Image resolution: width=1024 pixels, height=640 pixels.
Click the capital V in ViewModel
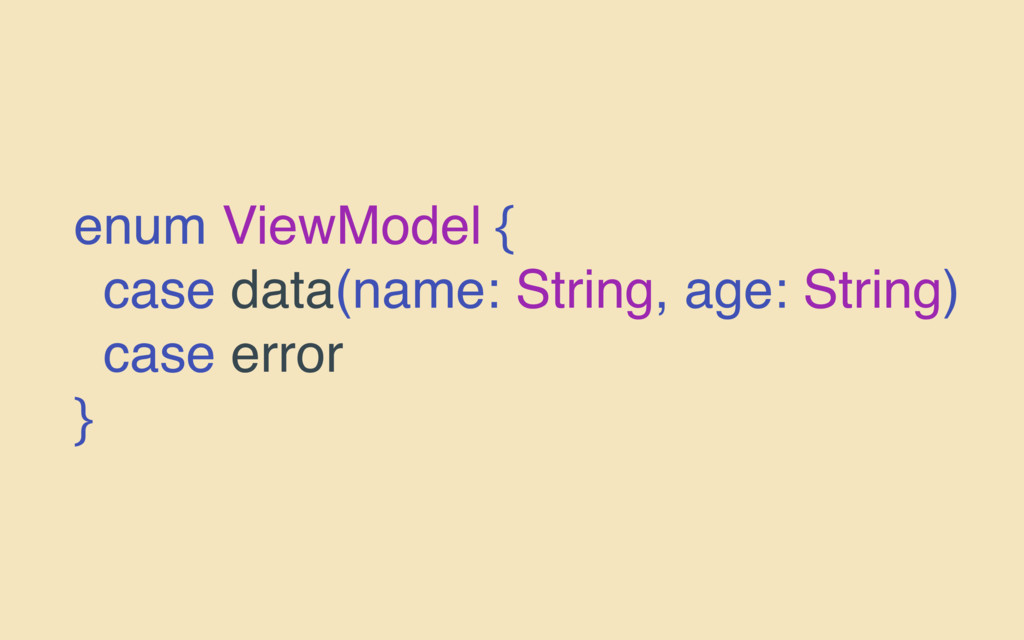pyautogui.click(x=239, y=225)
